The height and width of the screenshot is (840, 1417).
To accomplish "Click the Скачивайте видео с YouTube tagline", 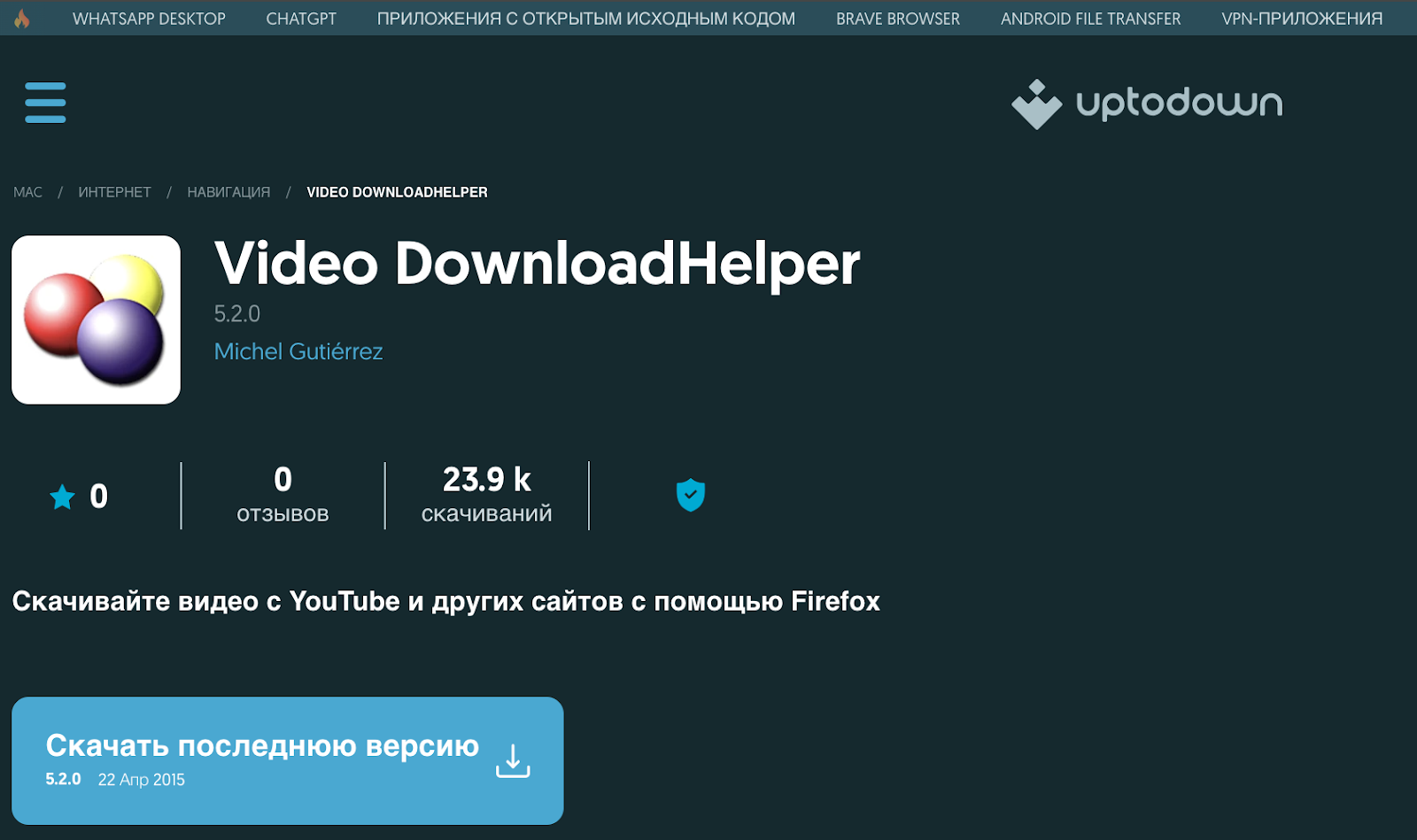I will [x=445, y=602].
